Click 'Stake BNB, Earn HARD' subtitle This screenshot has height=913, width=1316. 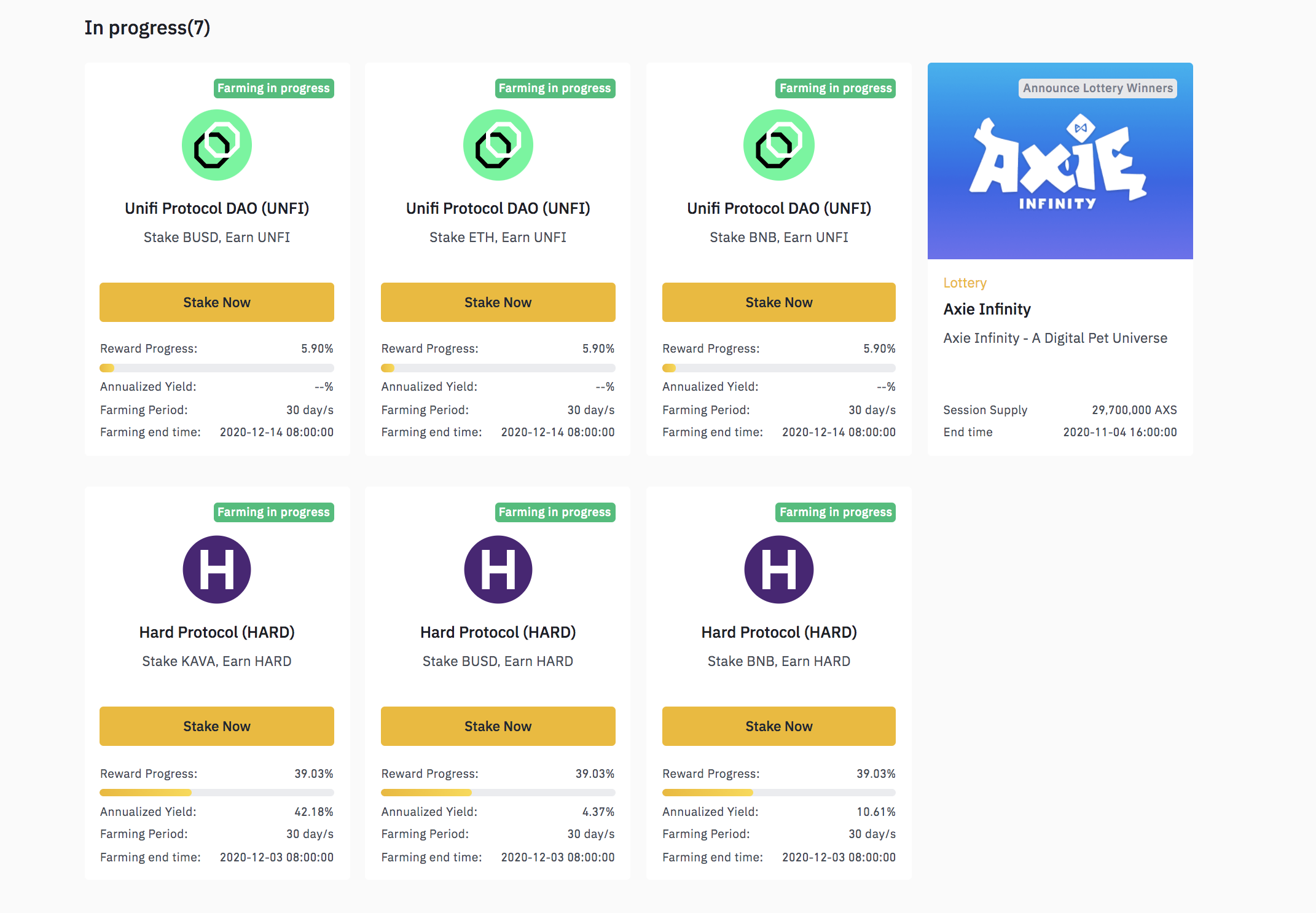tap(779, 661)
